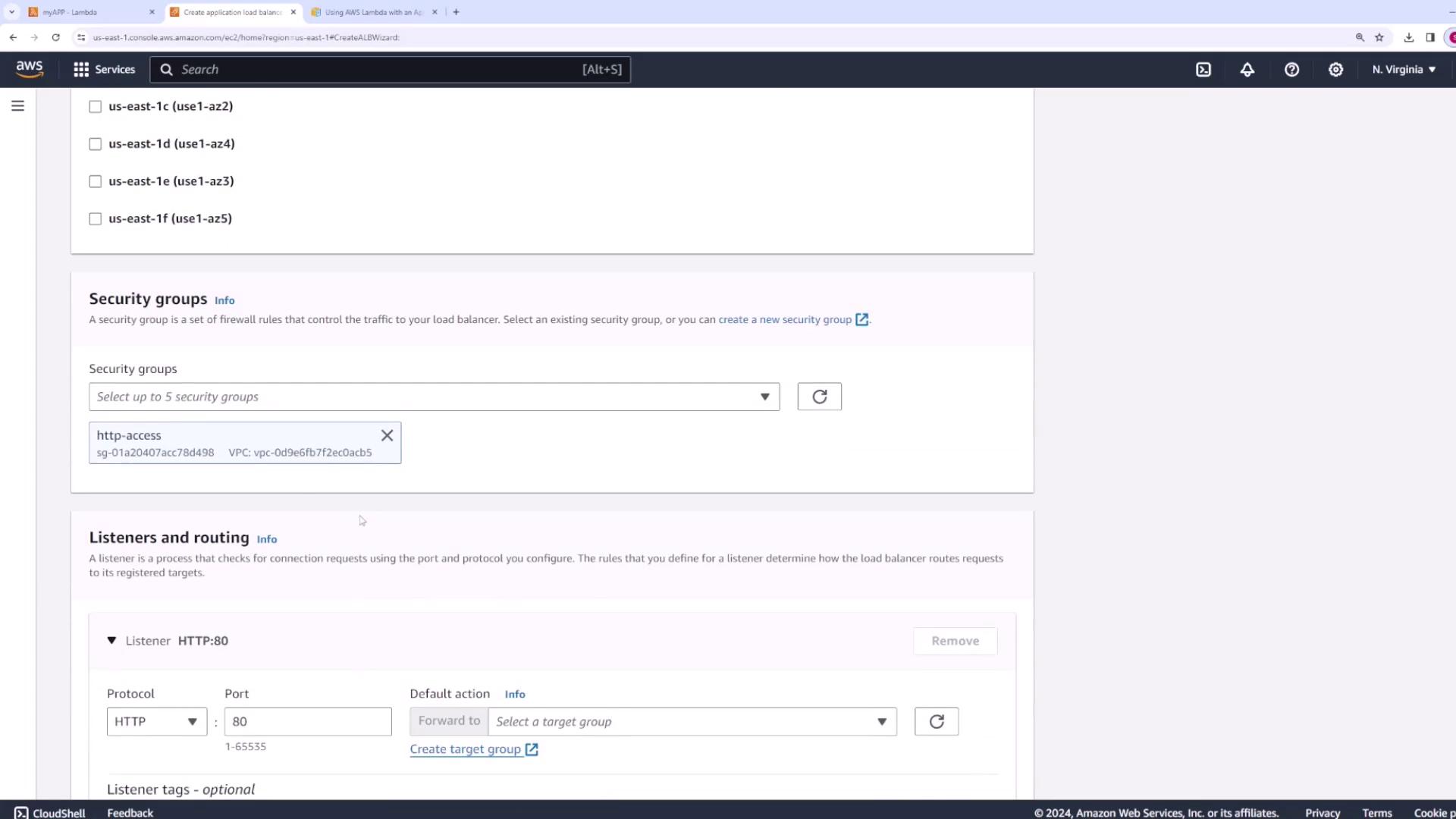Open CloudShell from top navigation bar
The image size is (1456, 819).
pos(1203,70)
